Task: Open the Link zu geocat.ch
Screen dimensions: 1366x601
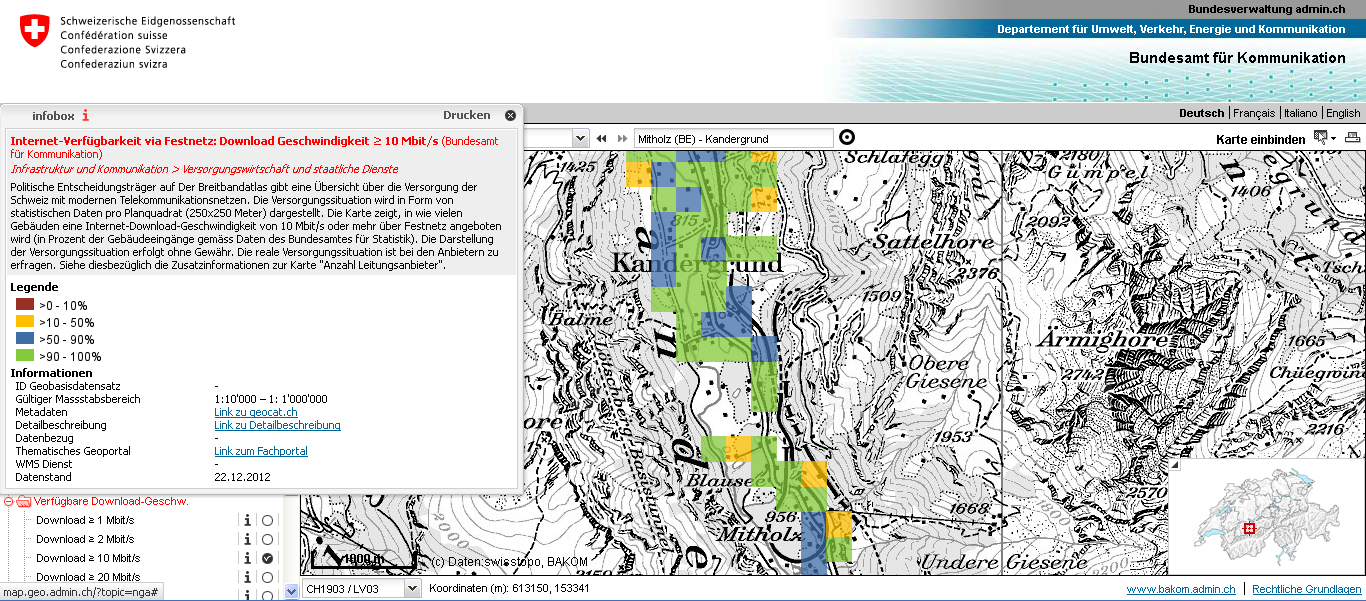Action: 256,412
